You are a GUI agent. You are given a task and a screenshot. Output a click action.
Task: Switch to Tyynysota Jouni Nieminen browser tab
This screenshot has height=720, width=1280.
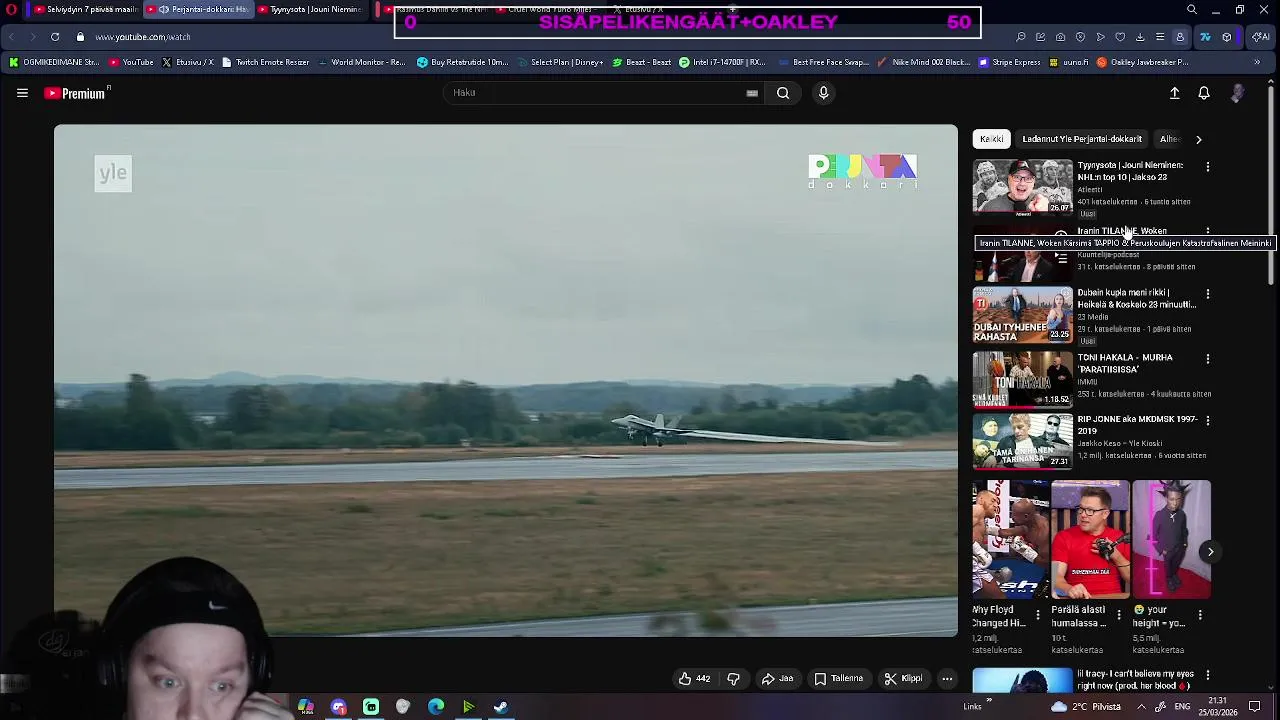(x=310, y=10)
